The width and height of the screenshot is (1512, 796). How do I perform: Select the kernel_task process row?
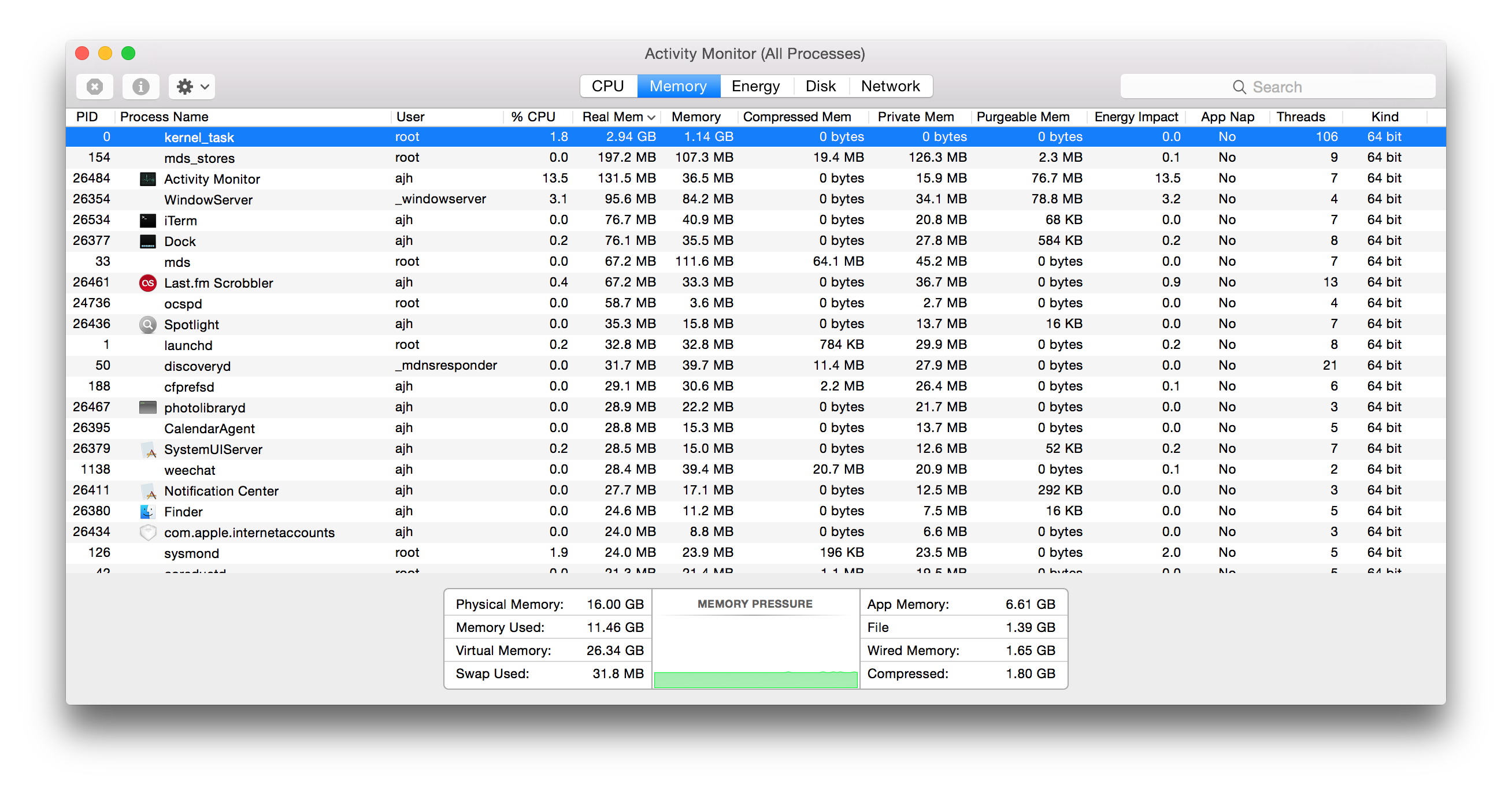[755, 138]
